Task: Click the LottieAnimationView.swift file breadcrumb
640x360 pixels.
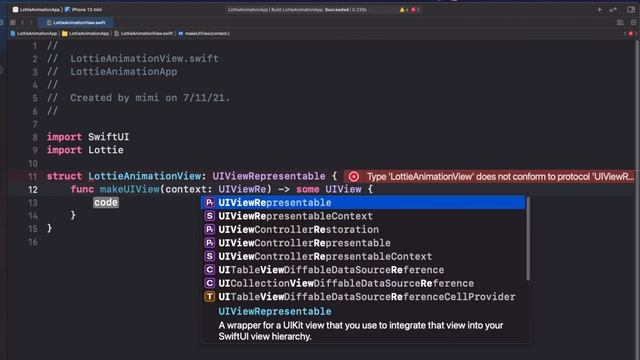Action: pos(144,33)
